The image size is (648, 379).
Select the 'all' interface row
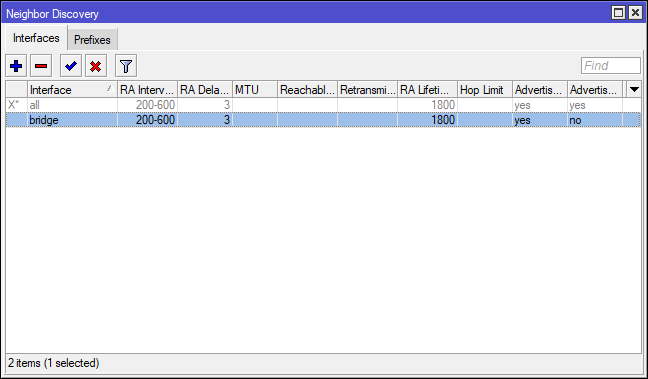click(323, 105)
